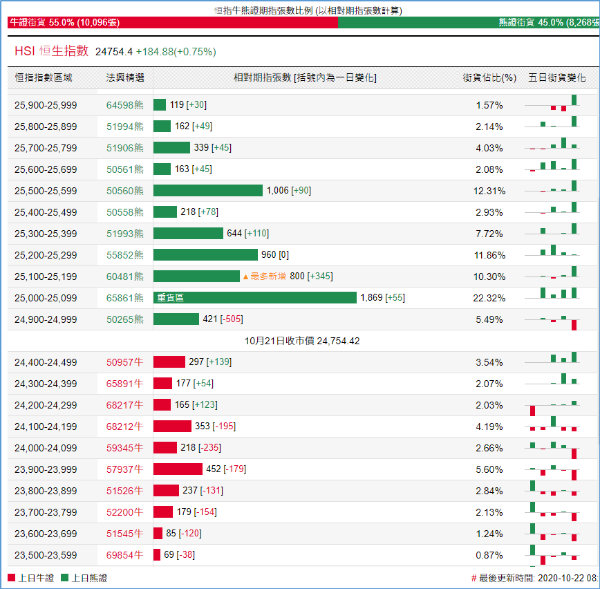Image resolution: width=600 pixels, height=589 pixels.
Task: Open bull warrant link 50957牛
Action: click(125, 362)
